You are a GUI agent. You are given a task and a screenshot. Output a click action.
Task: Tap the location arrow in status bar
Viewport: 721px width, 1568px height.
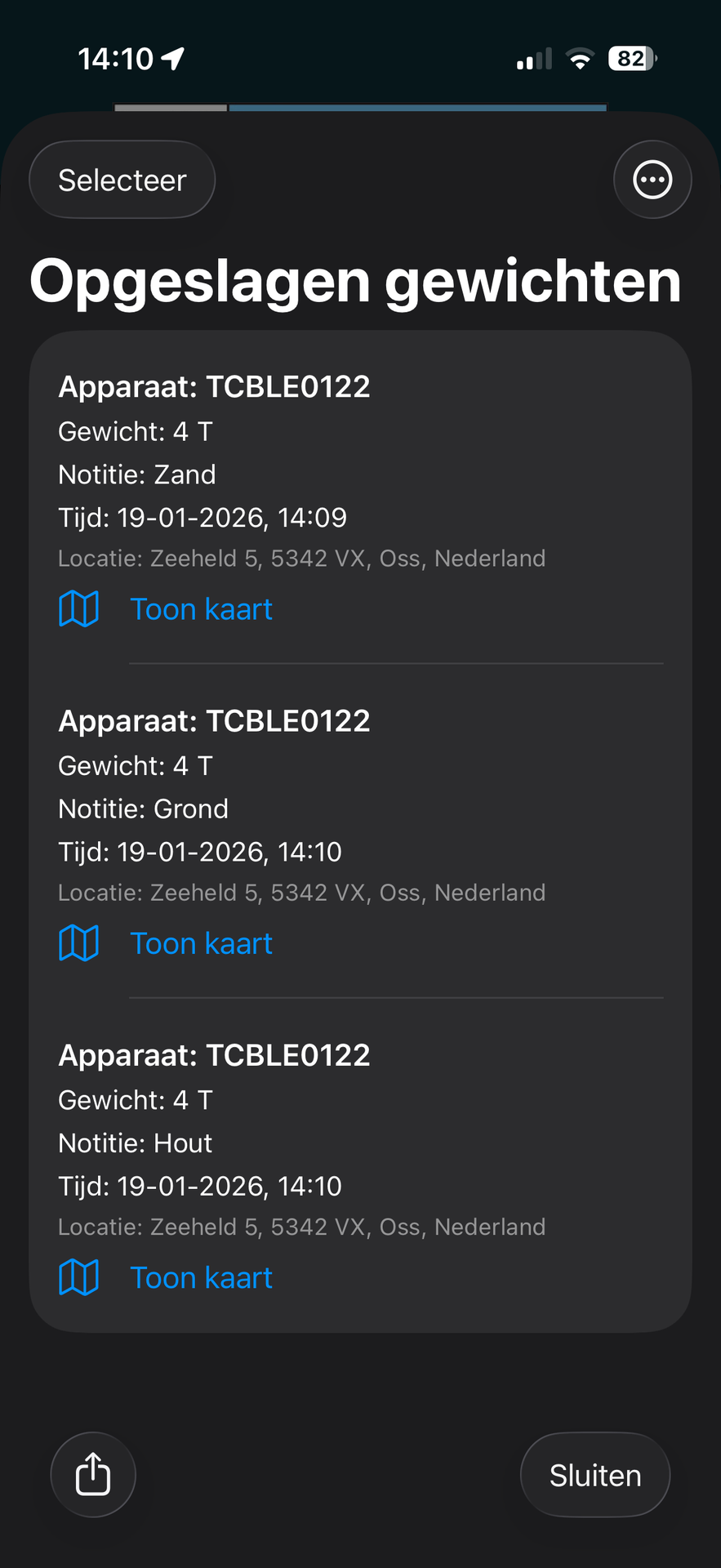click(x=173, y=59)
